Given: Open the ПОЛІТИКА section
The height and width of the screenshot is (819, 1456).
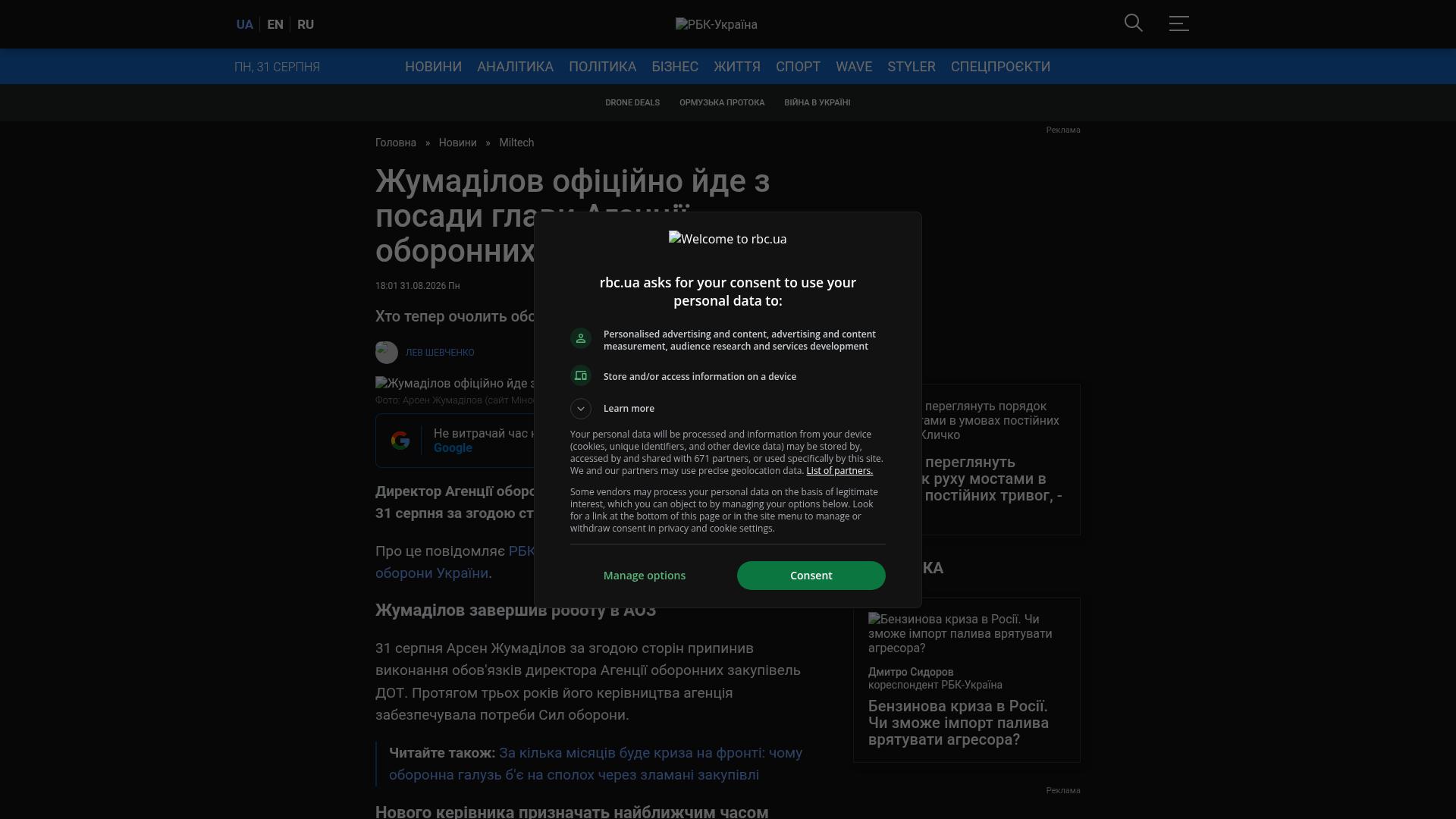Looking at the screenshot, I should (x=603, y=67).
